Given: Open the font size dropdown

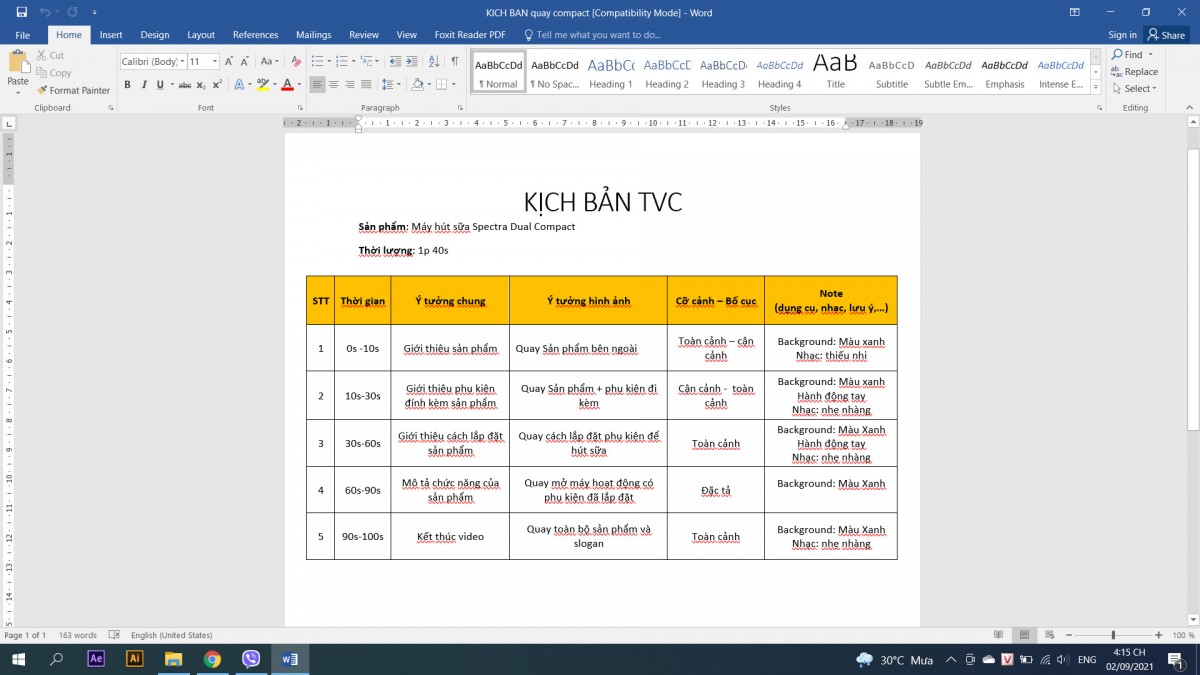Looking at the screenshot, I should coord(215,62).
